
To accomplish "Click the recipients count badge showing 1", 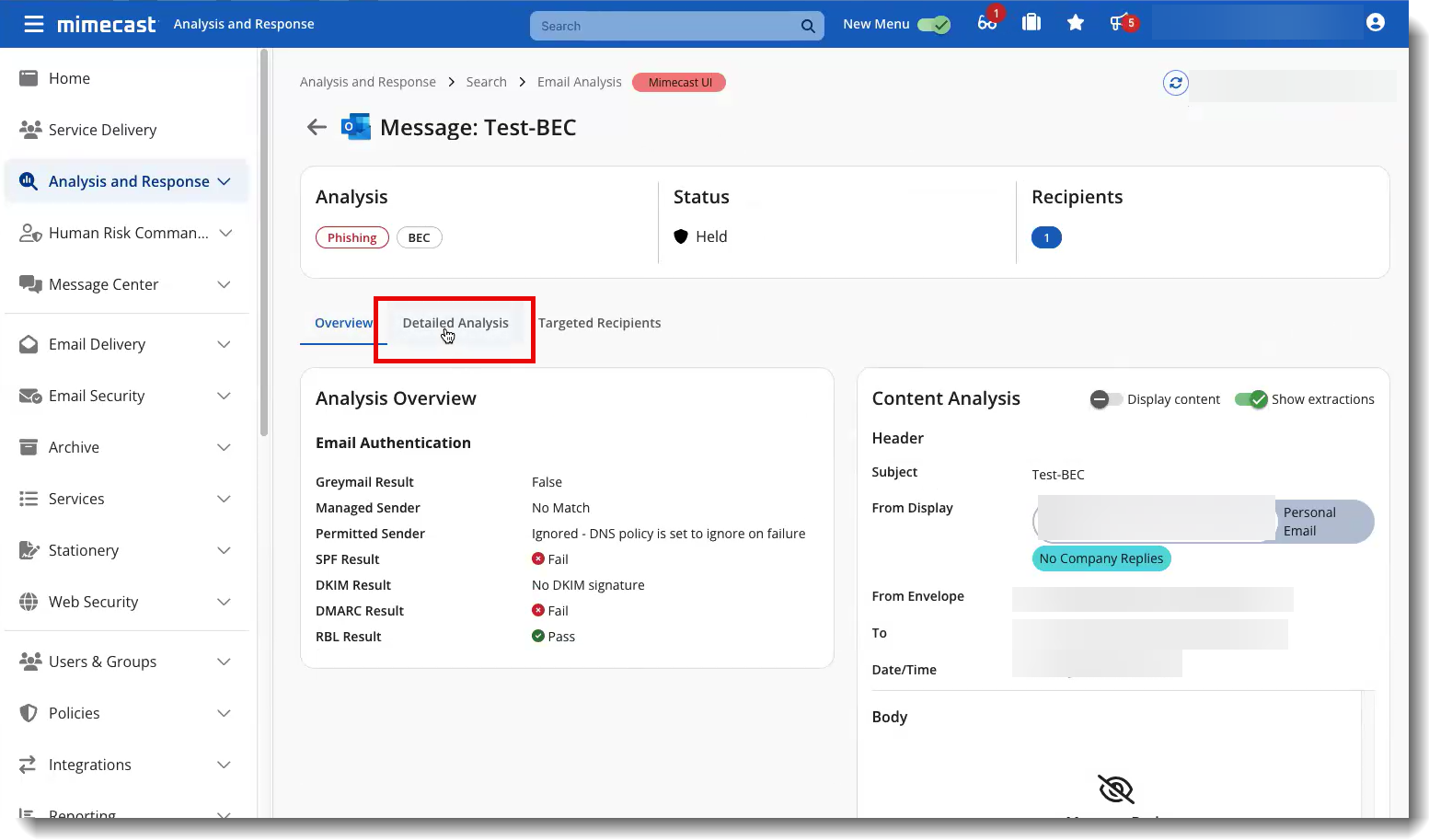I will point(1046,237).
